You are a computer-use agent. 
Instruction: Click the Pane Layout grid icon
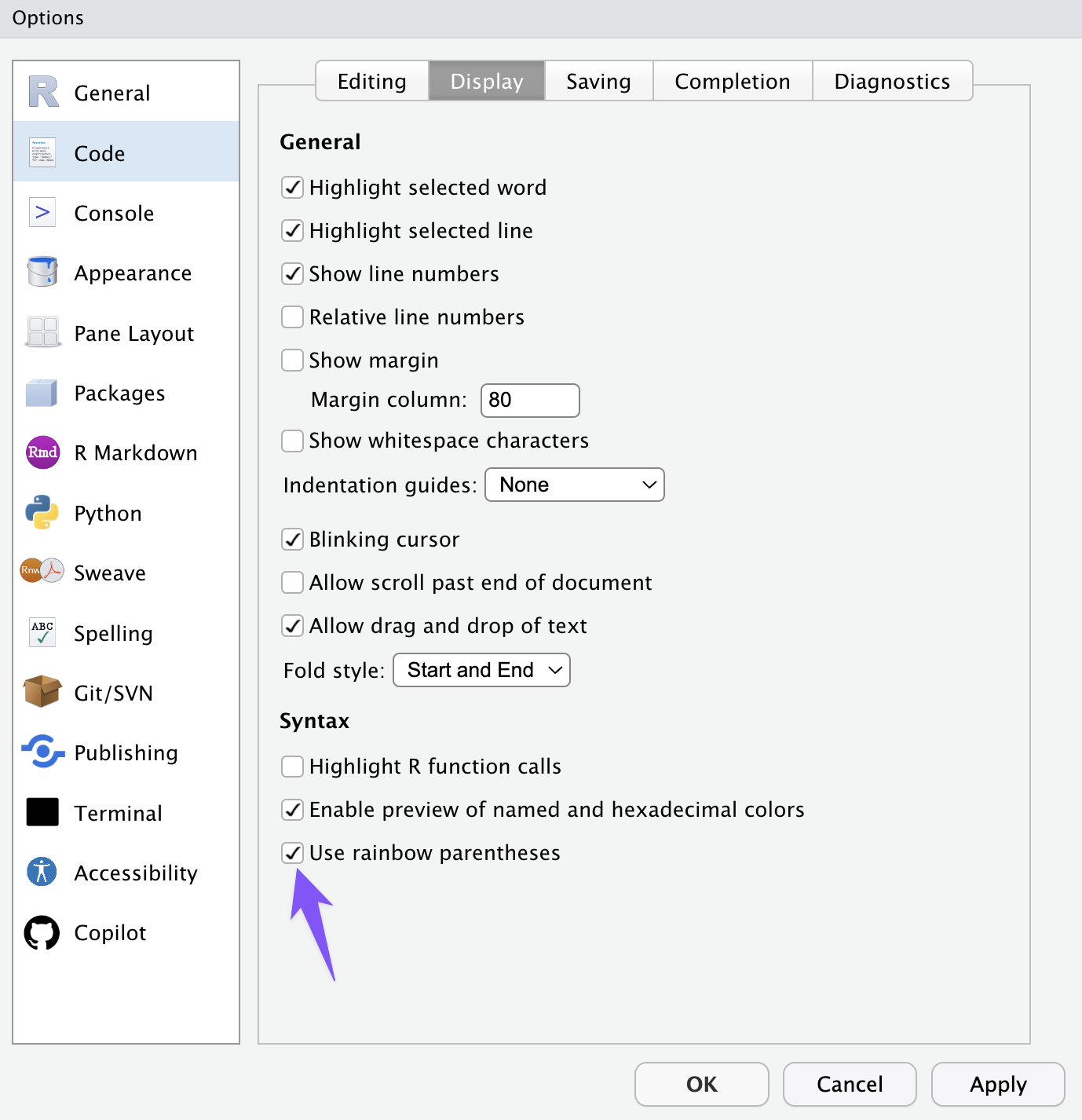point(42,333)
